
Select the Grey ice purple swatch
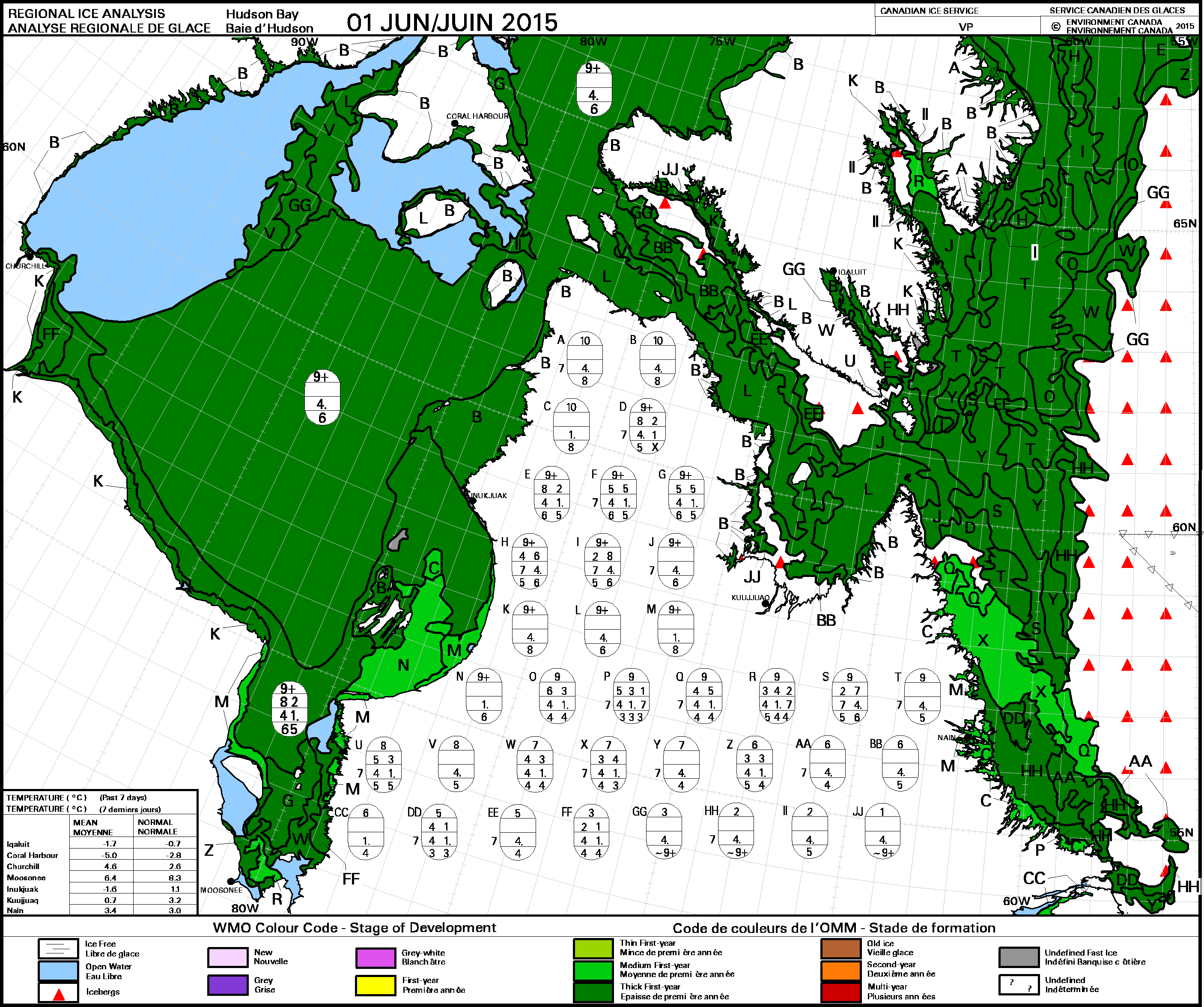pos(228,985)
